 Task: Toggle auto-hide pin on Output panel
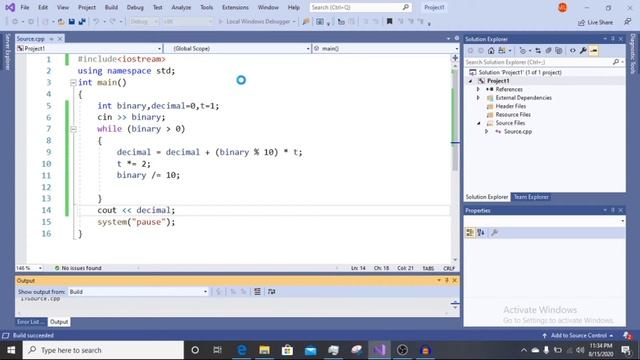(x=447, y=280)
